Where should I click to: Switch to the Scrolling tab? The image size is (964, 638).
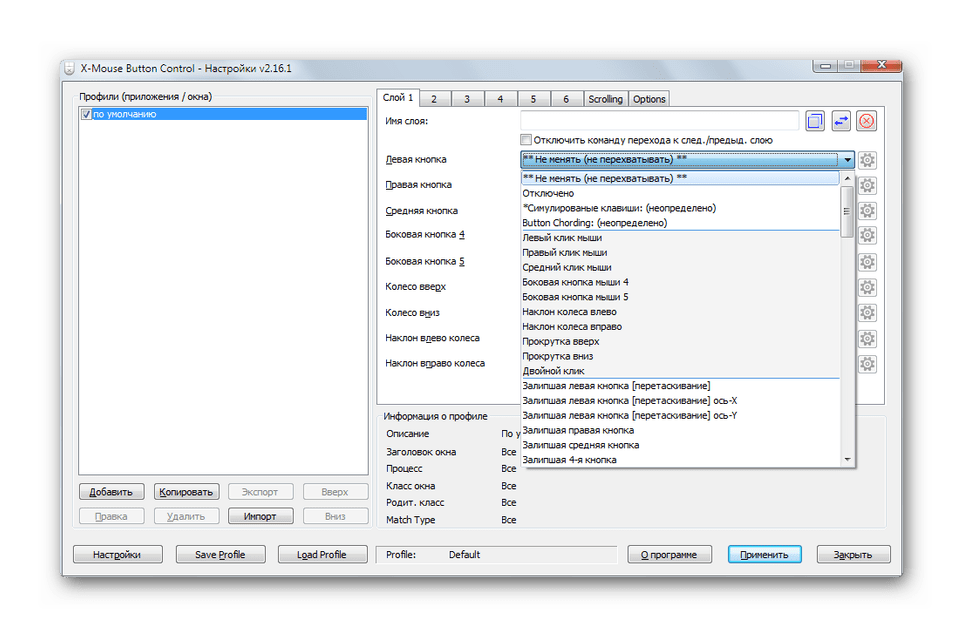coord(605,99)
